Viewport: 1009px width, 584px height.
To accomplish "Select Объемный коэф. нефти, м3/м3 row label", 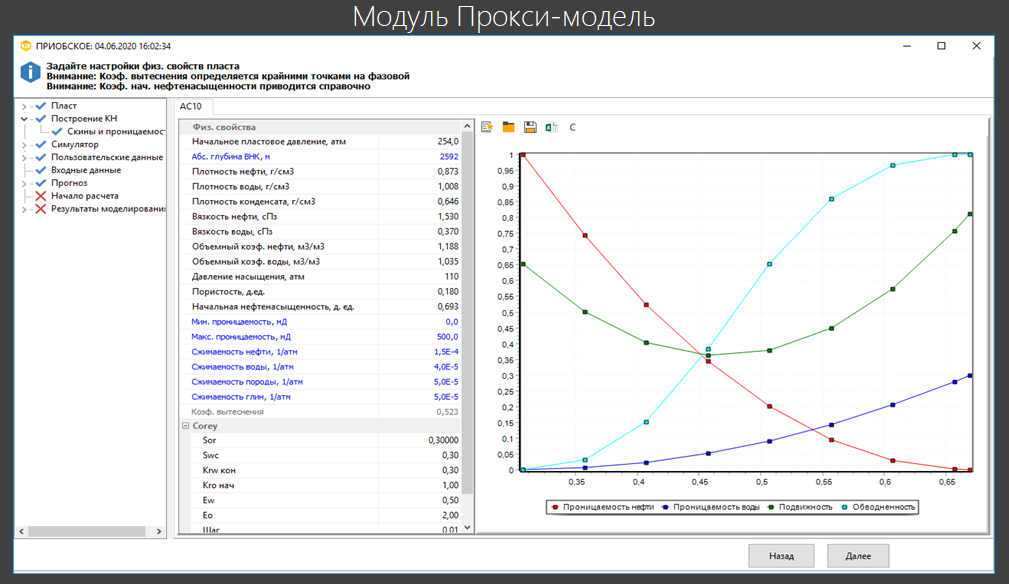I will pos(258,246).
